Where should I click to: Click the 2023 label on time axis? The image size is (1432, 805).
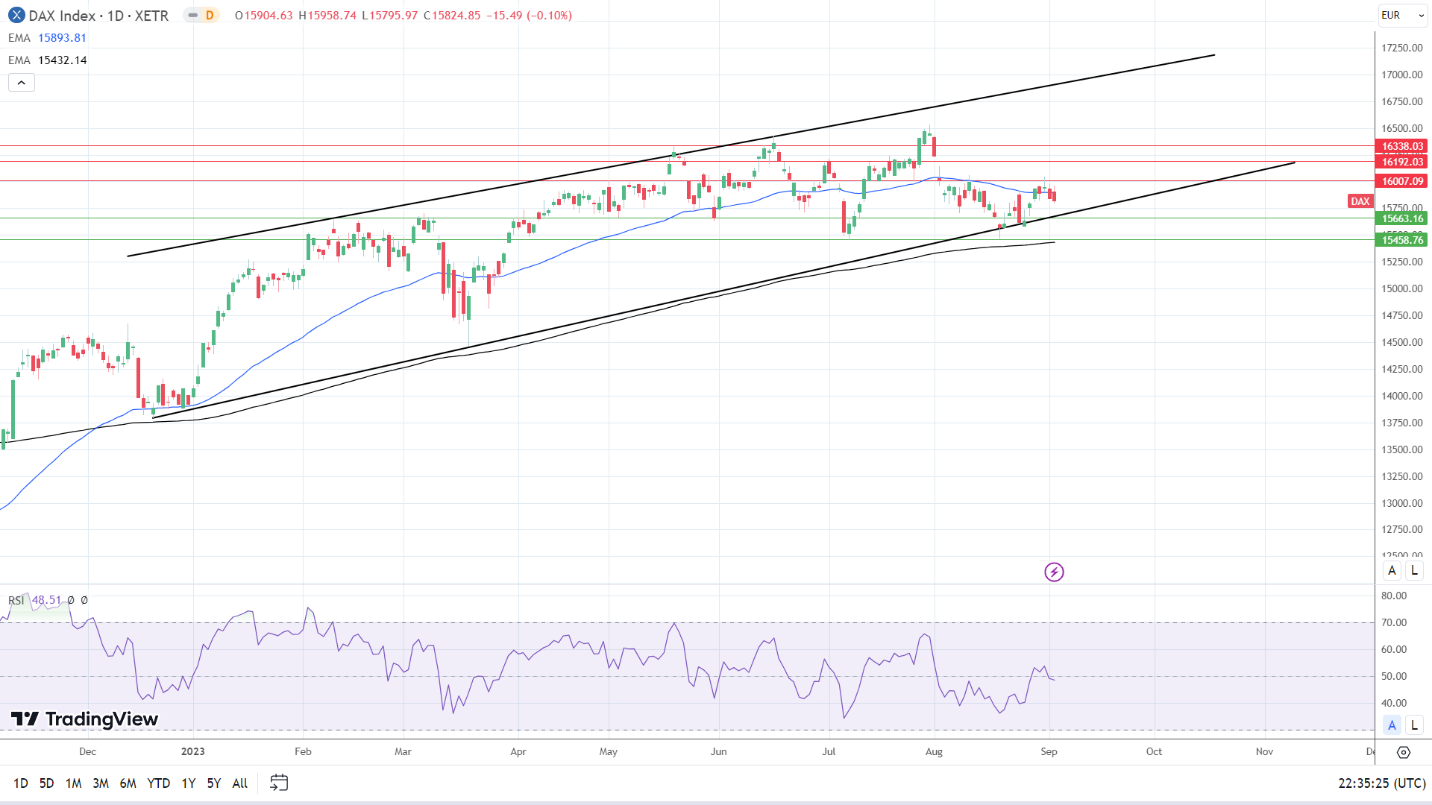[192, 751]
